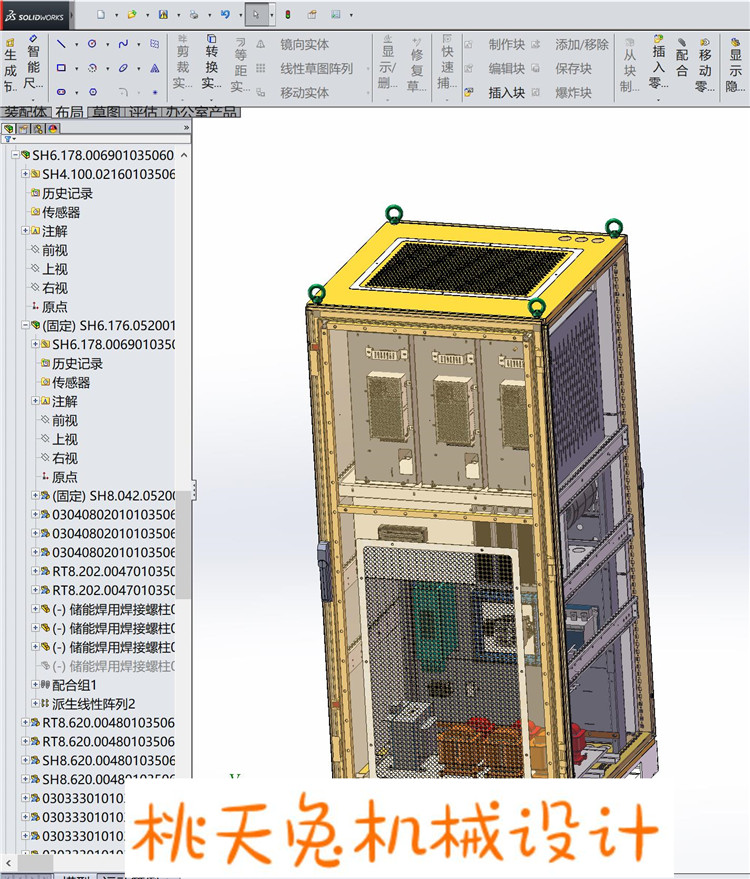The height and width of the screenshot is (879, 750).
Task: Click the Undo arrow icon
Action: (x=225, y=15)
